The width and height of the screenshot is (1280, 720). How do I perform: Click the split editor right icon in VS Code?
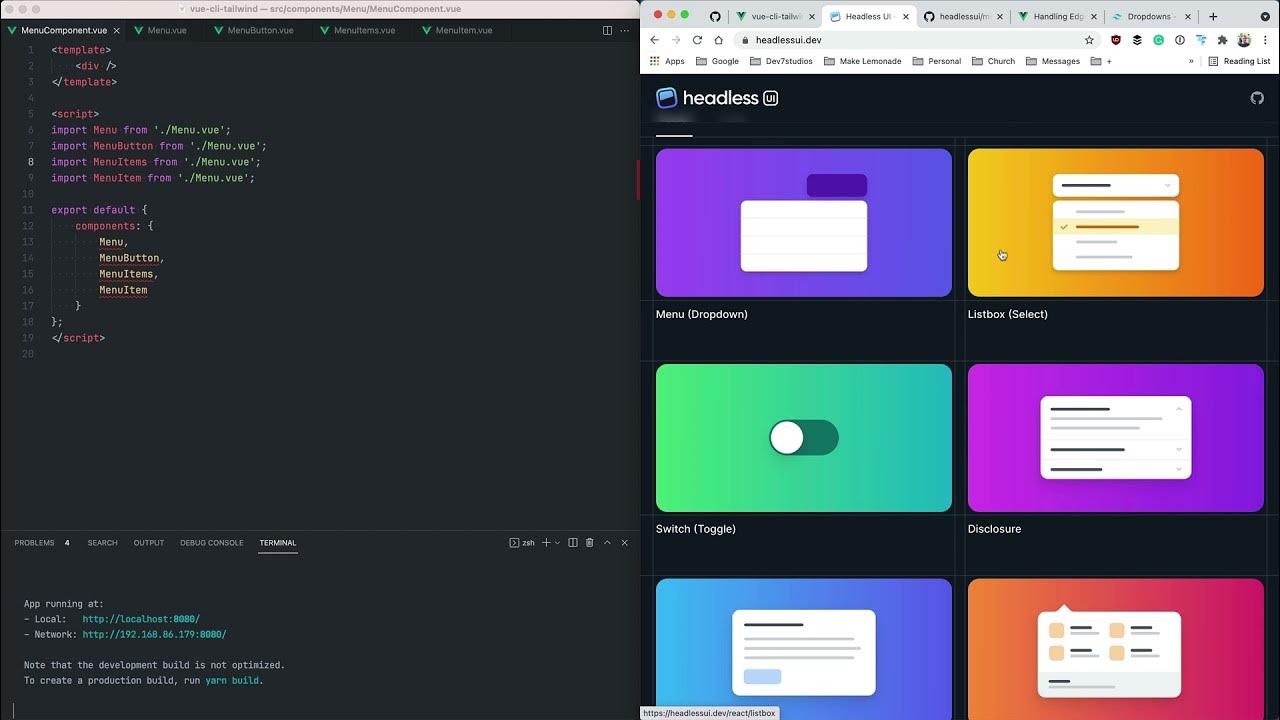607,30
